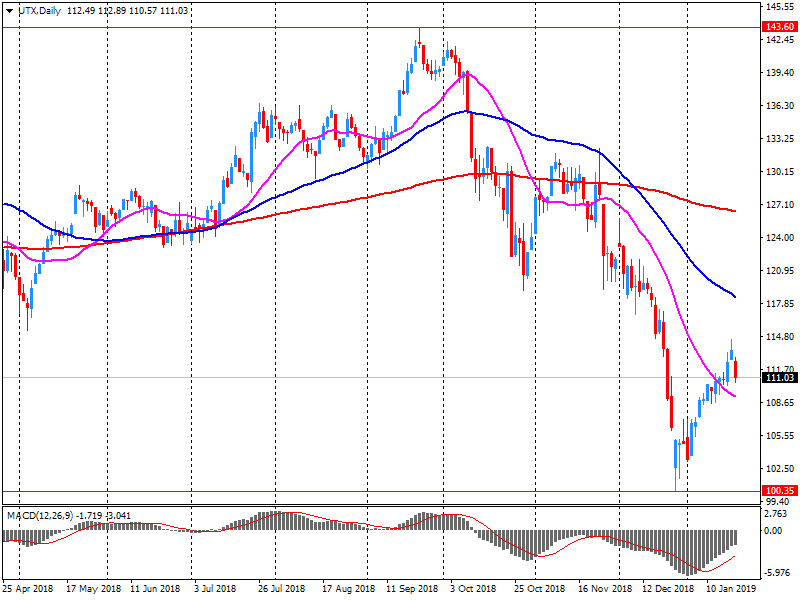Open the chart dropdown arrow beside UTX,Daily
The width and height of the screenshot is (800, 600).
[x=10, y=11]
